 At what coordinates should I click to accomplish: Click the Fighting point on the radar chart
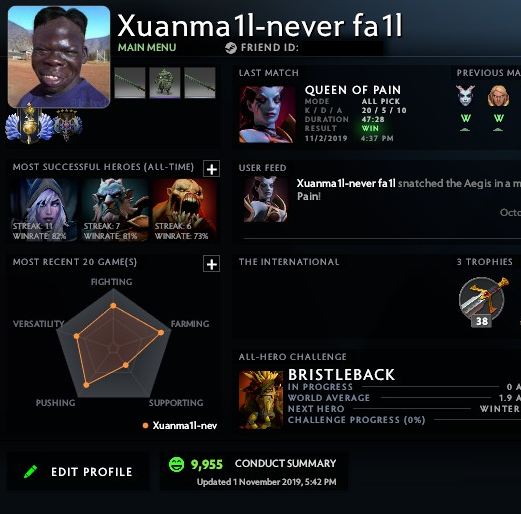pos(113,305)
